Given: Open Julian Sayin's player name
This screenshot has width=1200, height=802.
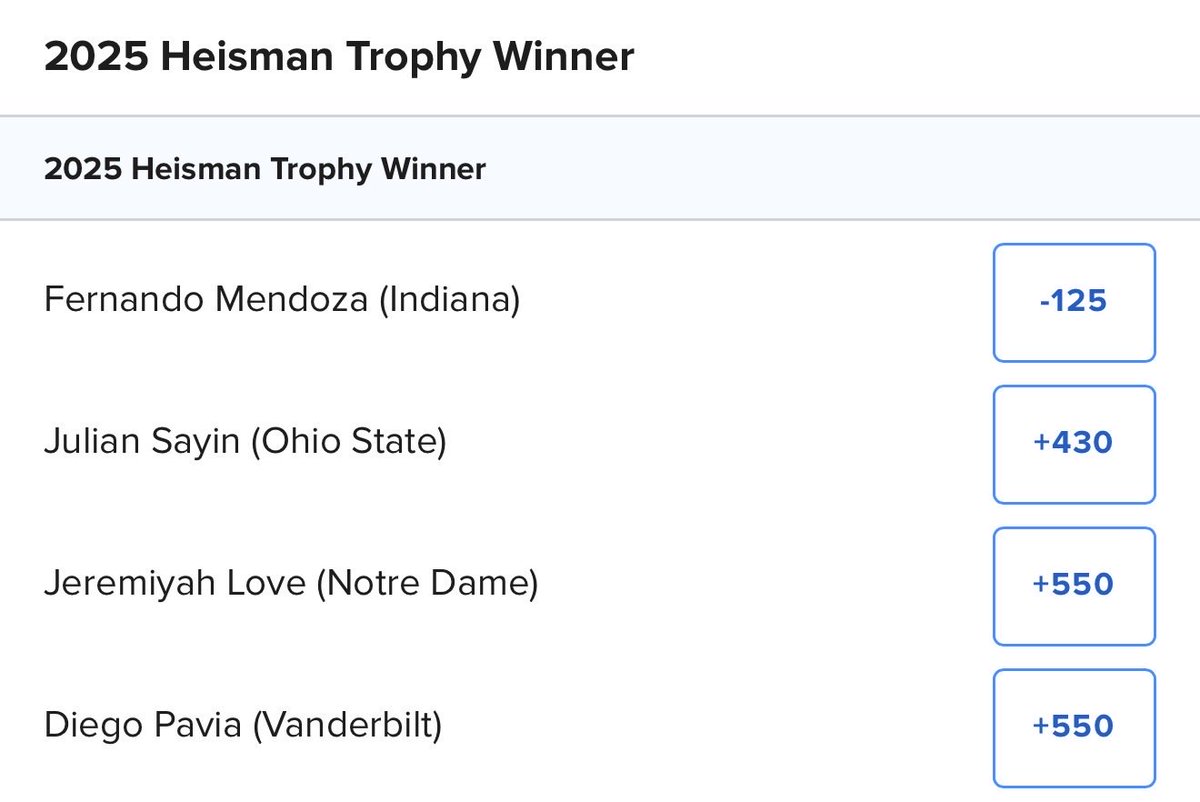Looking at the screenshot, I should coord(142,442).
